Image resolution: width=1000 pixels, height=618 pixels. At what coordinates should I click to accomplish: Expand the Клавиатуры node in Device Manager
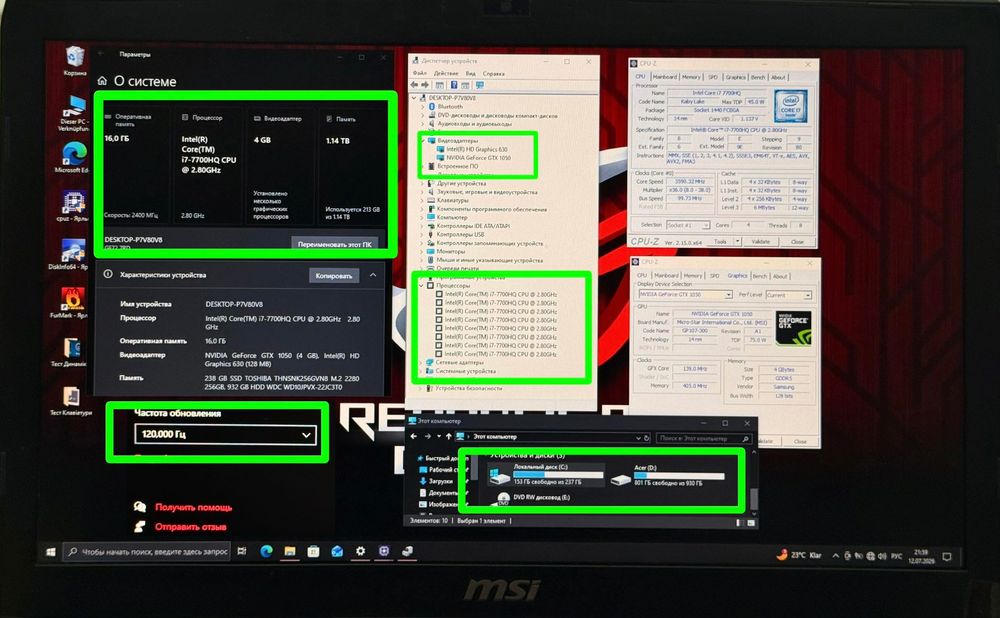click(422, 200)
